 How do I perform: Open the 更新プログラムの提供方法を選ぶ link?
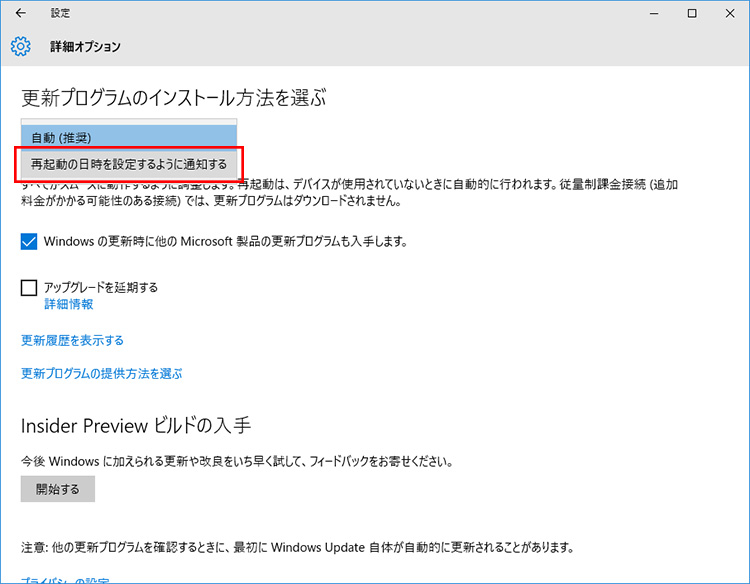(101, 374)
